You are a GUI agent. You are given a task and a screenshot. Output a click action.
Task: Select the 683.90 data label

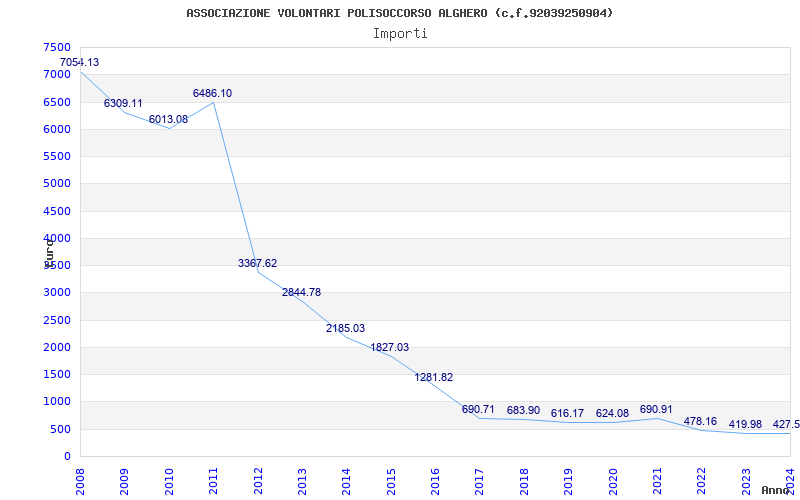(523, 410)
